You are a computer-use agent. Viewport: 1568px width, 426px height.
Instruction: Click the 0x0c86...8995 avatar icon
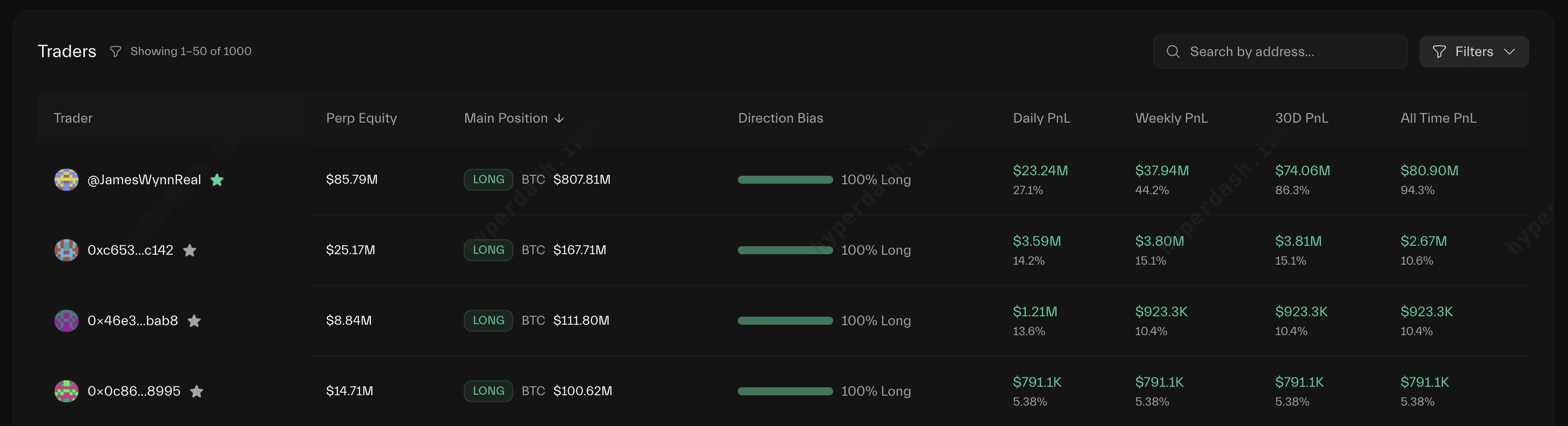tap(67, 391)
